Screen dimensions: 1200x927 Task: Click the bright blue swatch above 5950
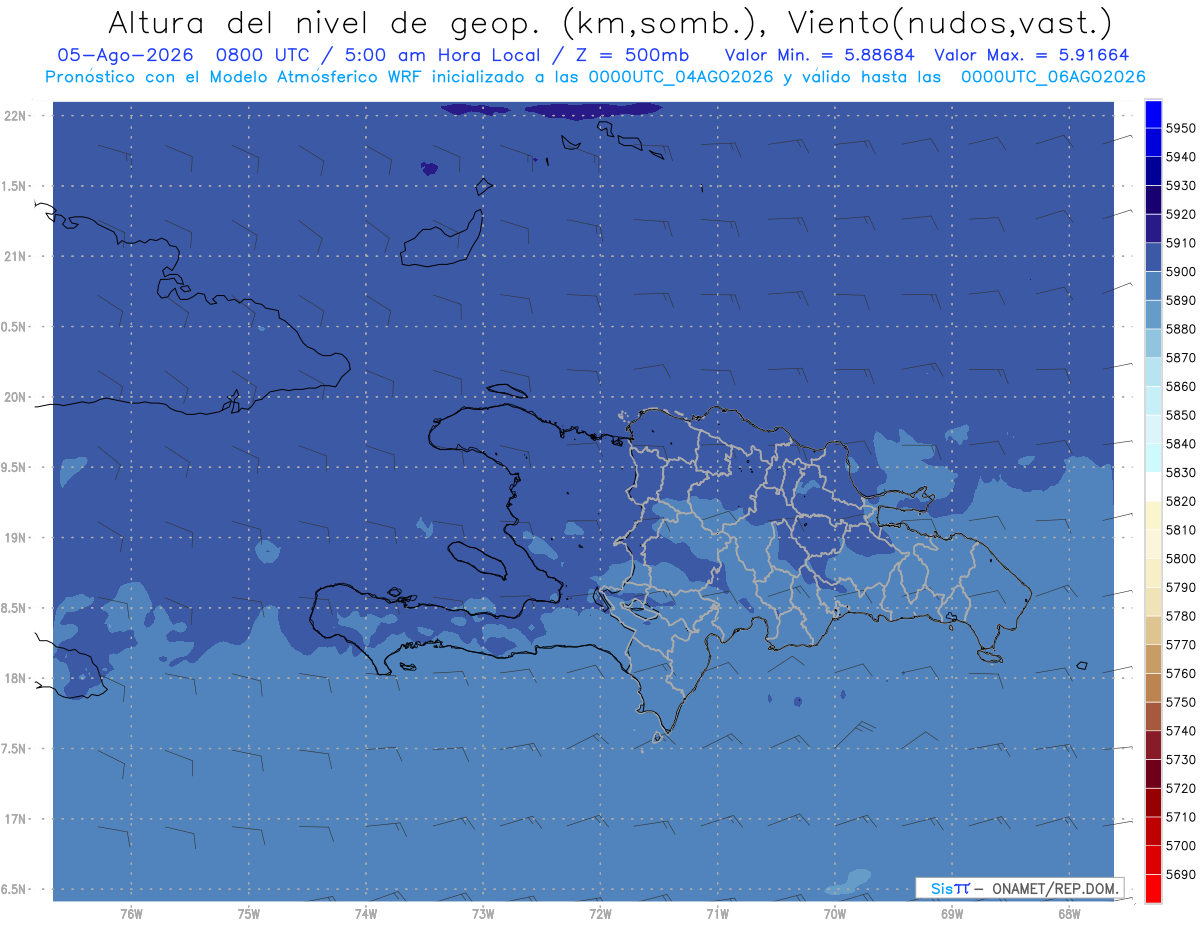coord(1152,114)
